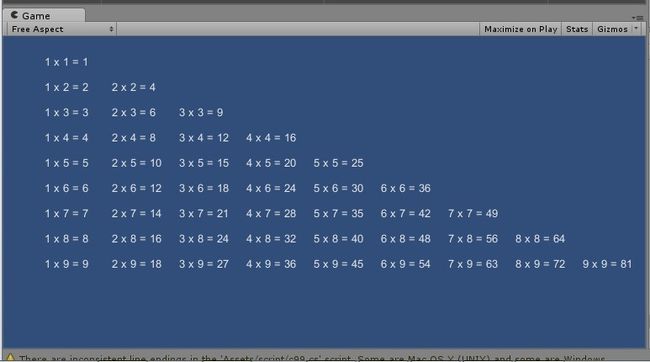Viewport: 650px width, 362px height.
Task: Click the text '1 x 2 = 2'
Action: pos(66,87)
